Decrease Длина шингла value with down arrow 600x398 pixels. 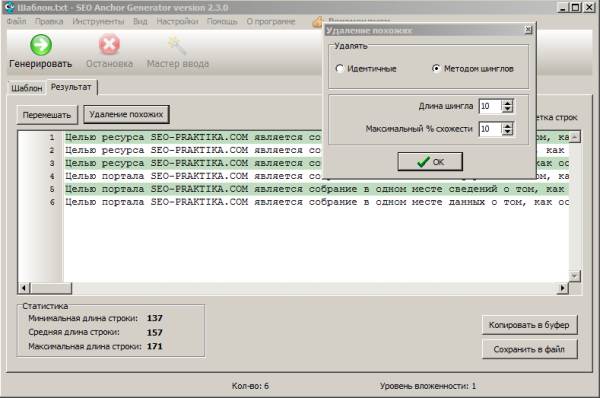pyautogui.click(x=507, y=109)
